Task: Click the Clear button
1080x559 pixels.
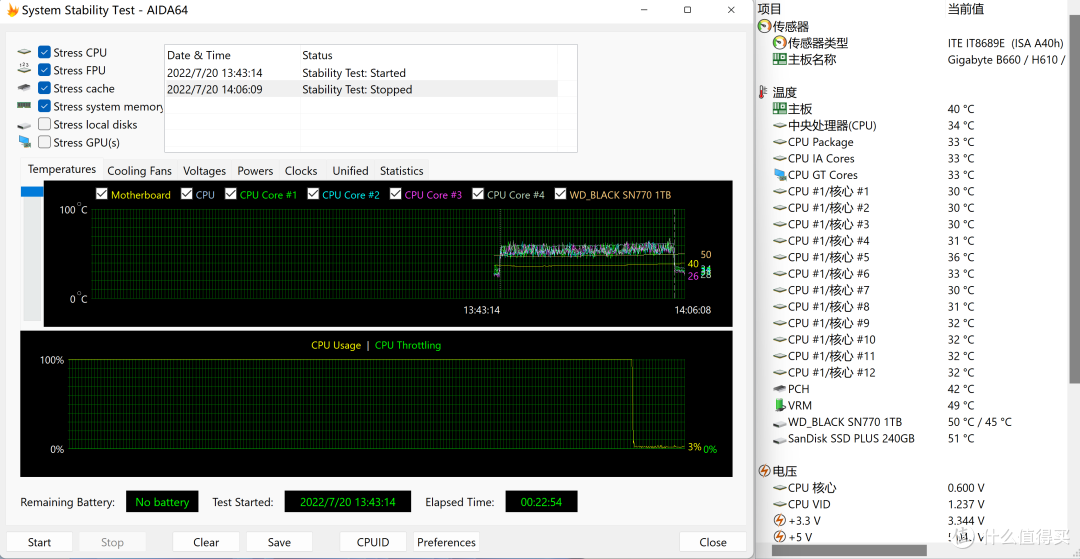Action: [206, 542]
